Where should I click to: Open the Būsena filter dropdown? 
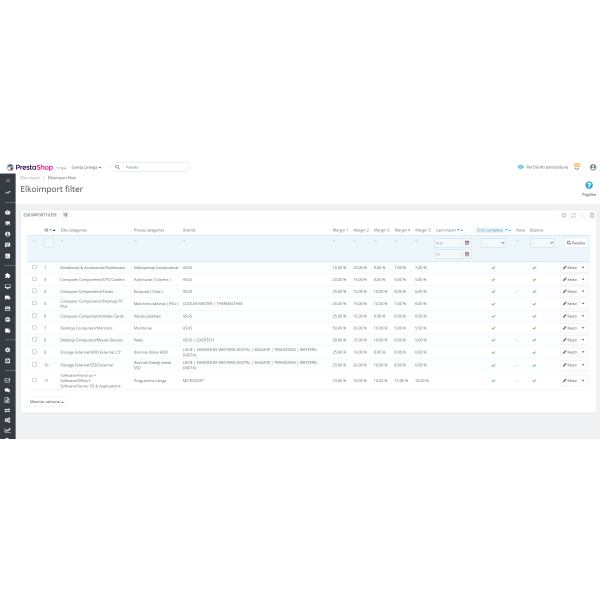pos(541,243)
